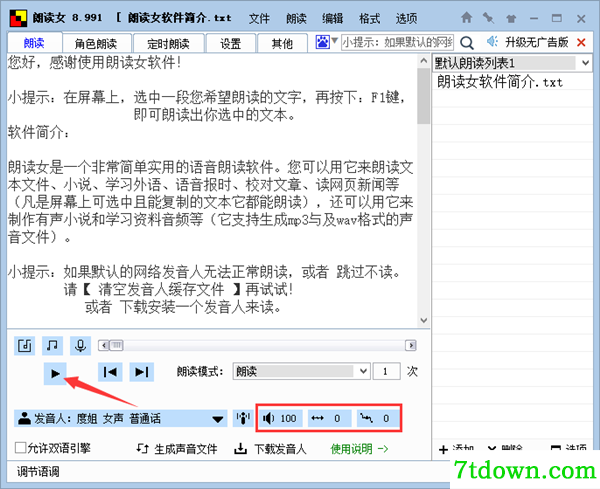The image size is (600, 489).
Task: Click progress slider left arrow
Action: (104, 346)
